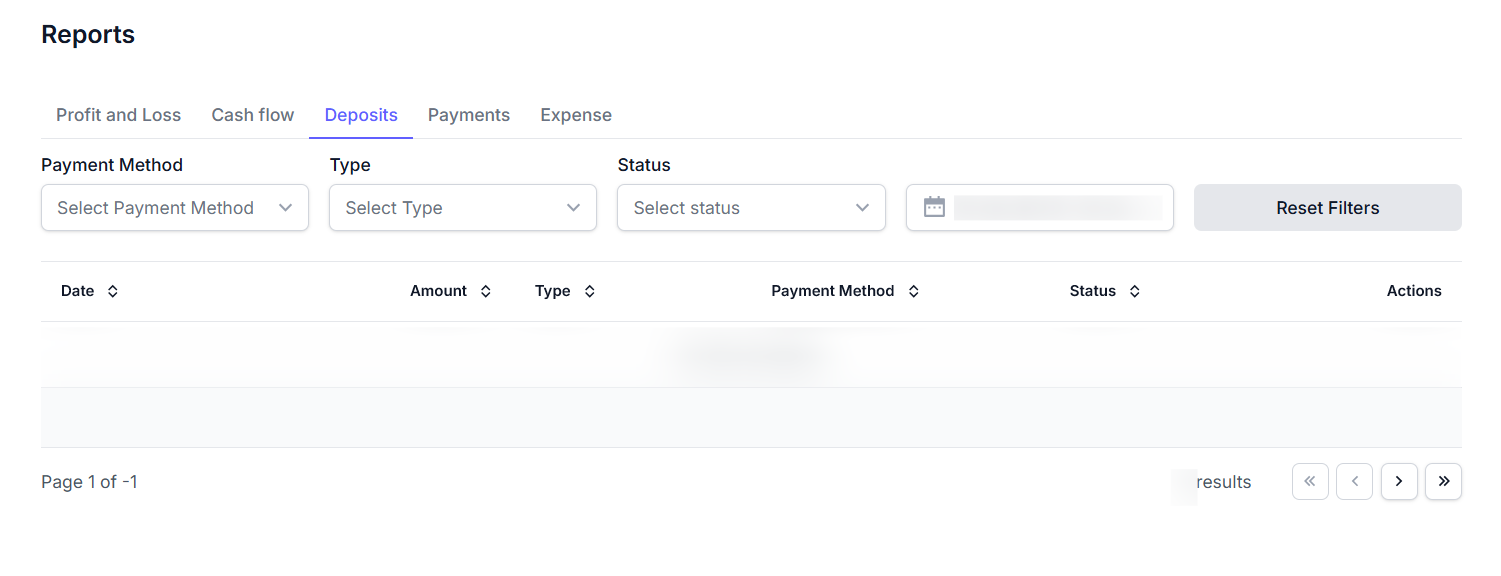Open the Cash flow tab
This screenshot has width=1501, height=576.
253,115
